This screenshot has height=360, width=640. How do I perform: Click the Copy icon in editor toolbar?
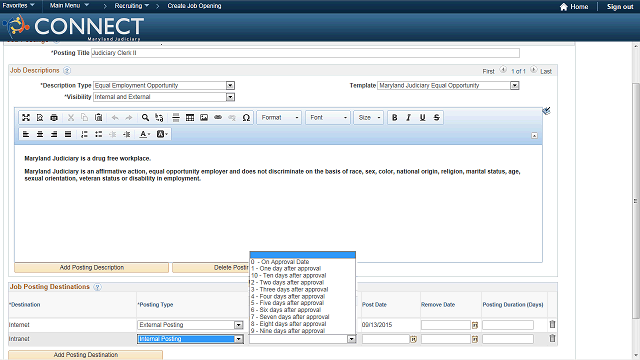84,118
